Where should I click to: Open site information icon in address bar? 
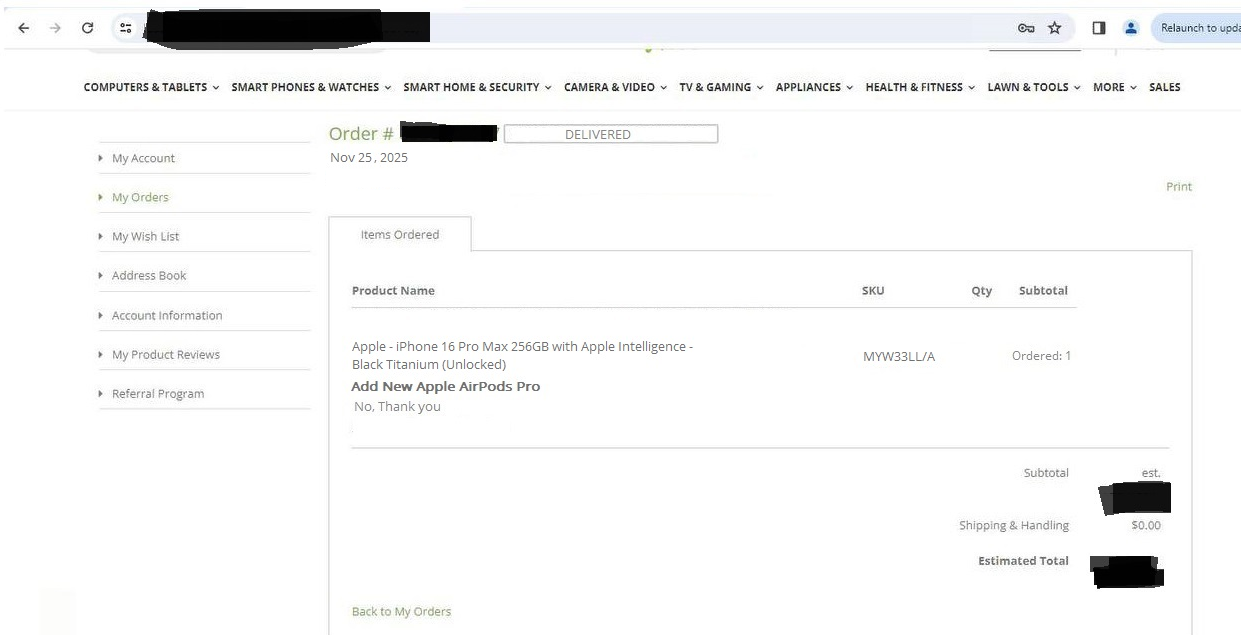(126, 28)
